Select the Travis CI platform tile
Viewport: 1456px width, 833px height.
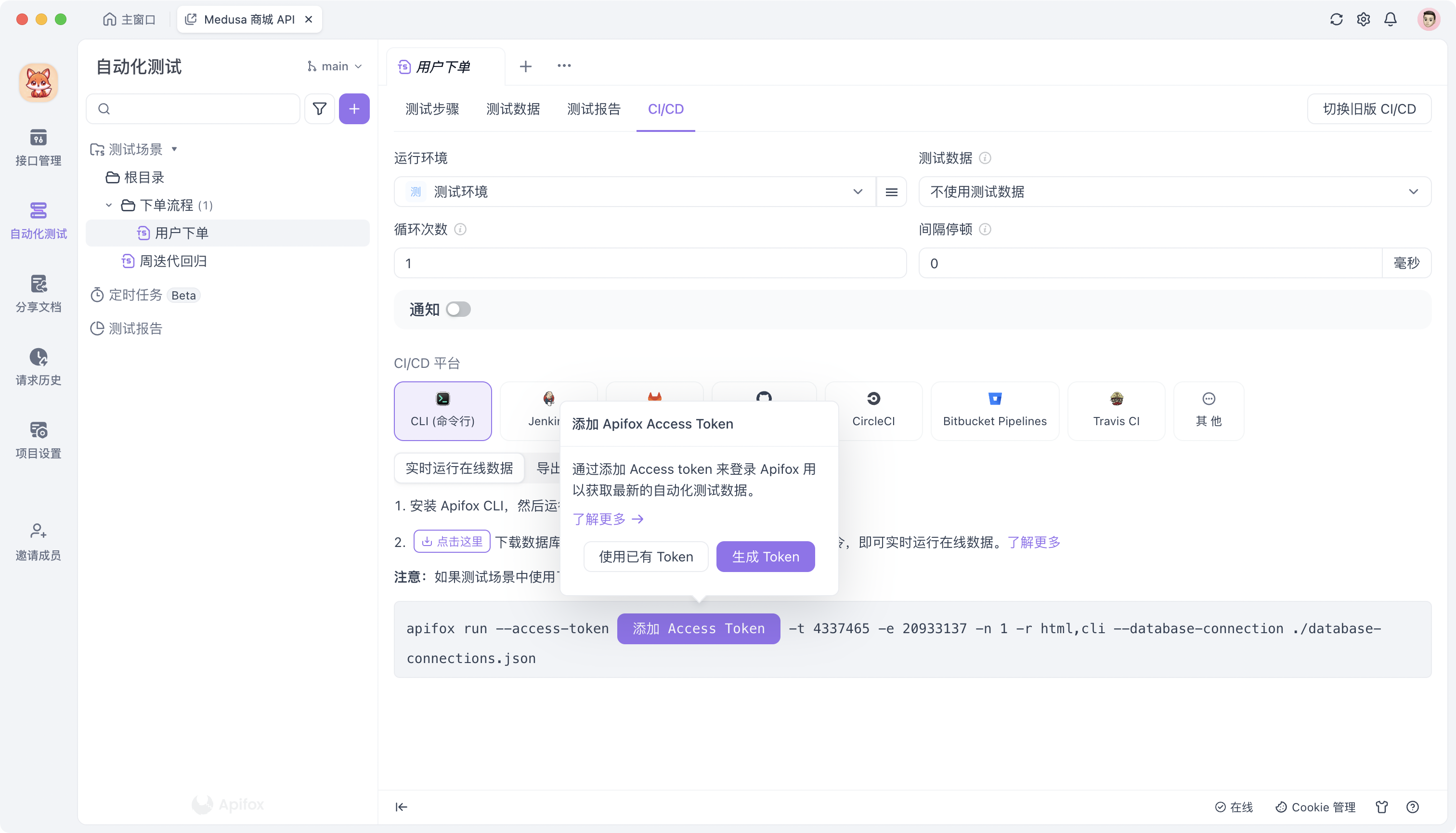pyautogui.click(x=1116, y=411)
